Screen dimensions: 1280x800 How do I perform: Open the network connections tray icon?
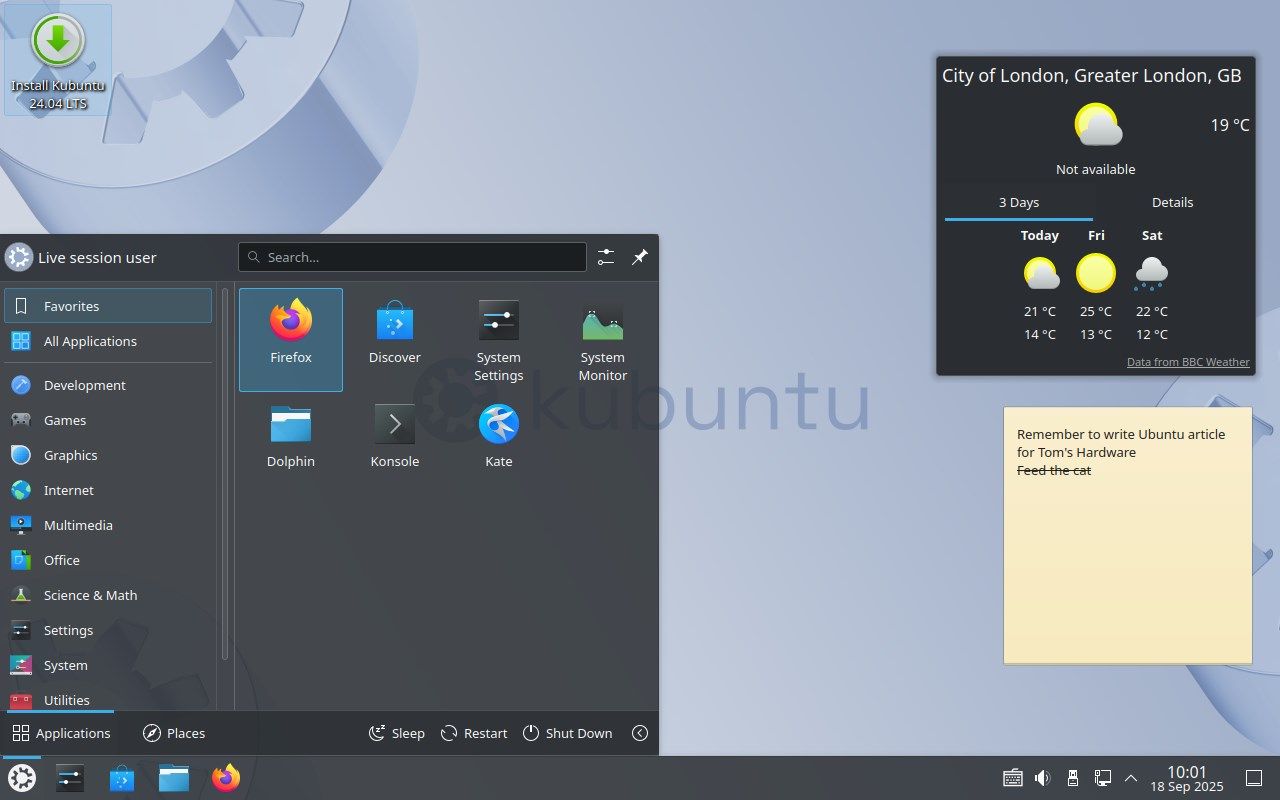1103,778
